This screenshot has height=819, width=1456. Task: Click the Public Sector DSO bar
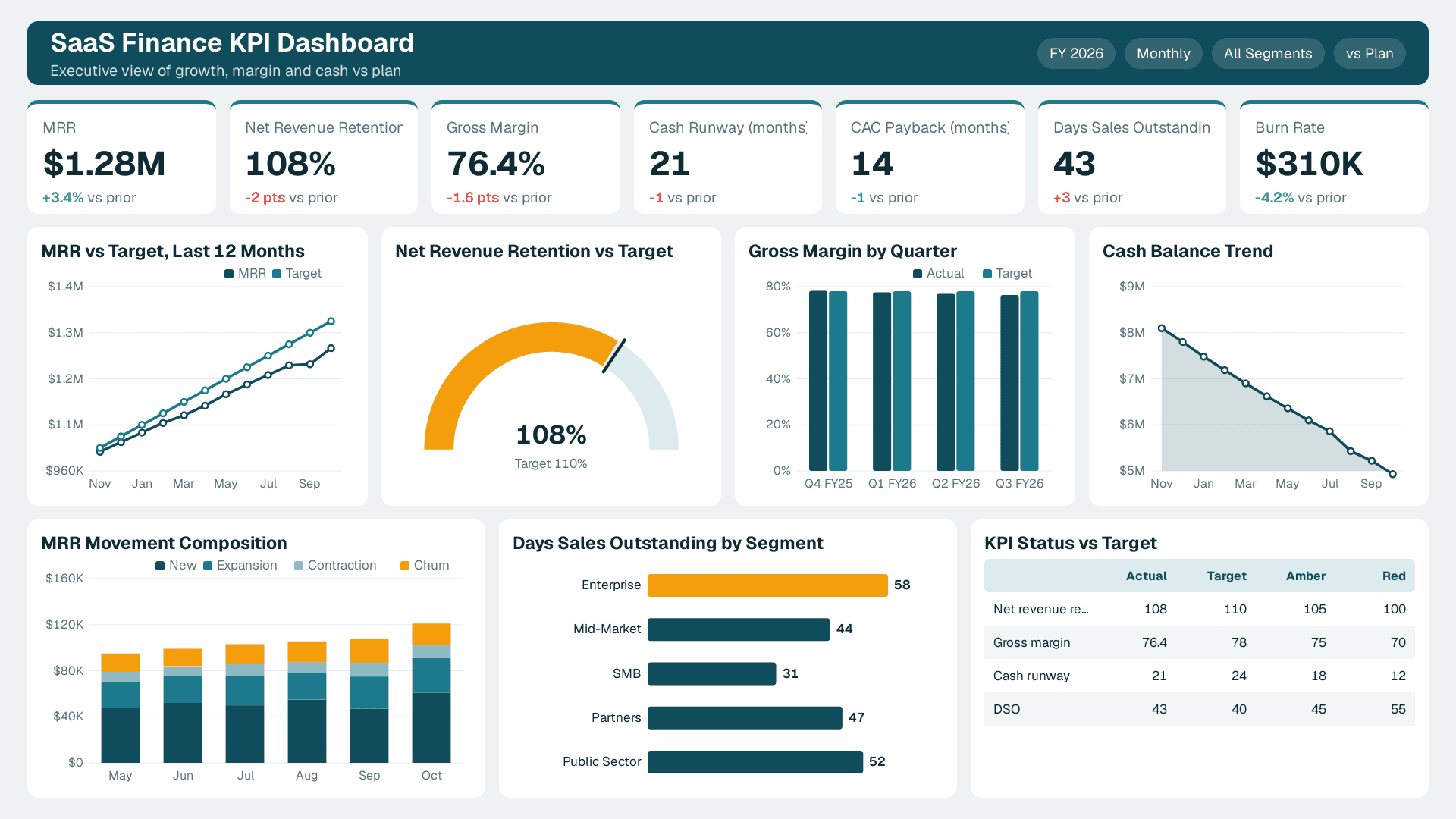pos(755,761)
